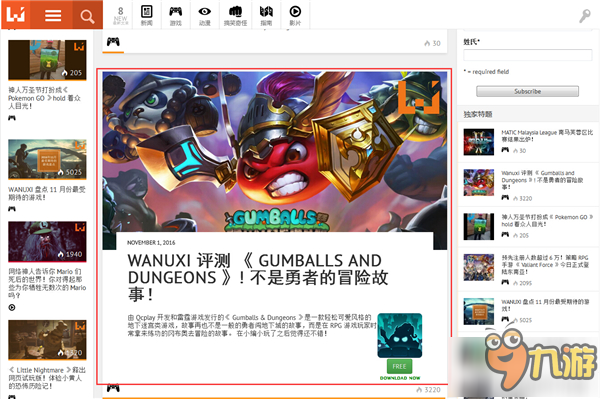Image resolution: width=600 pixels, height=399 pixels.
Task: Open the Gumballs hero banner image
Action: click(275, 151)
